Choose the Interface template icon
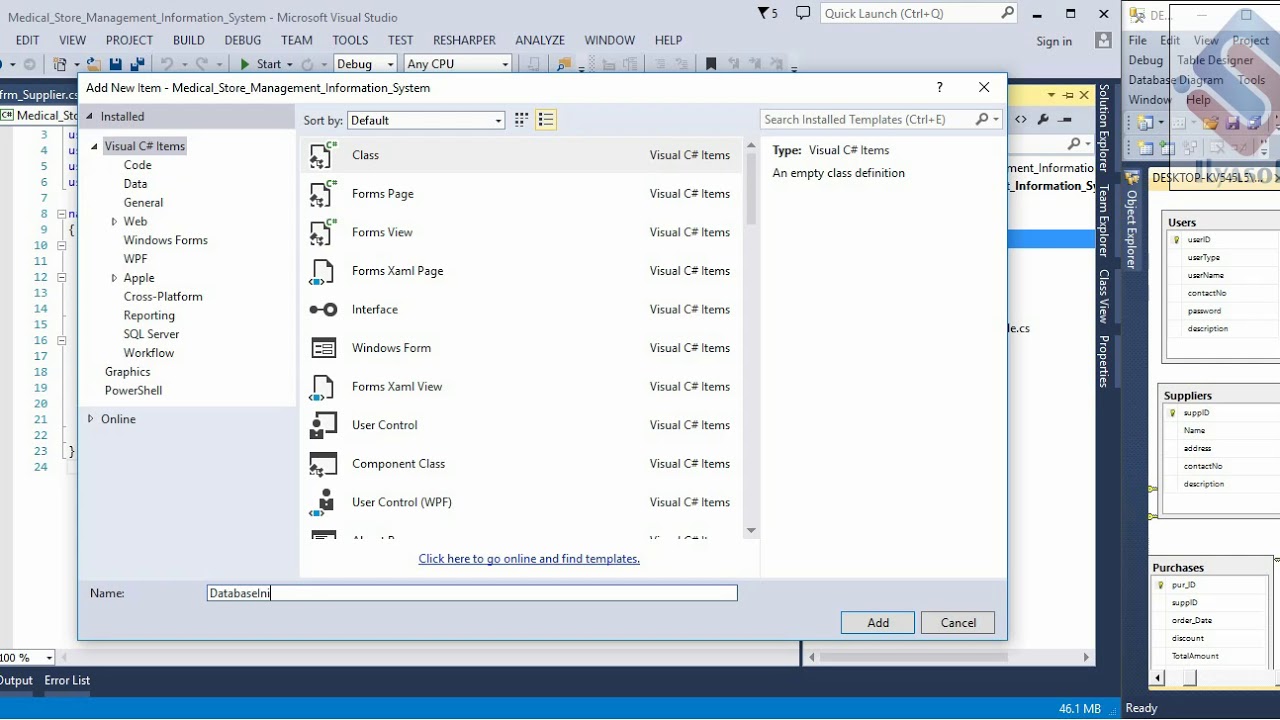 [323, 310]
